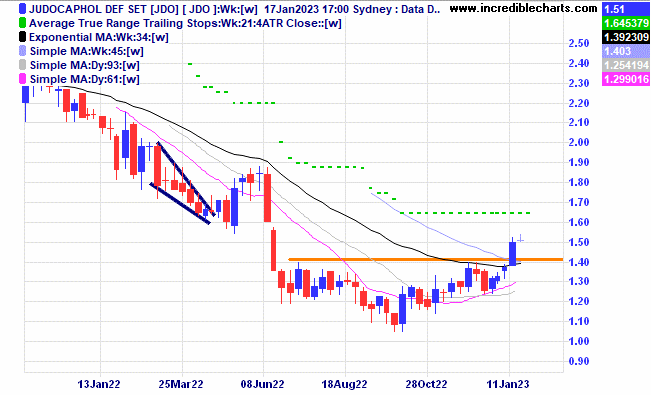651x395 pixels.
Task: Click the 1.90 price axis label
Action: 578,162
